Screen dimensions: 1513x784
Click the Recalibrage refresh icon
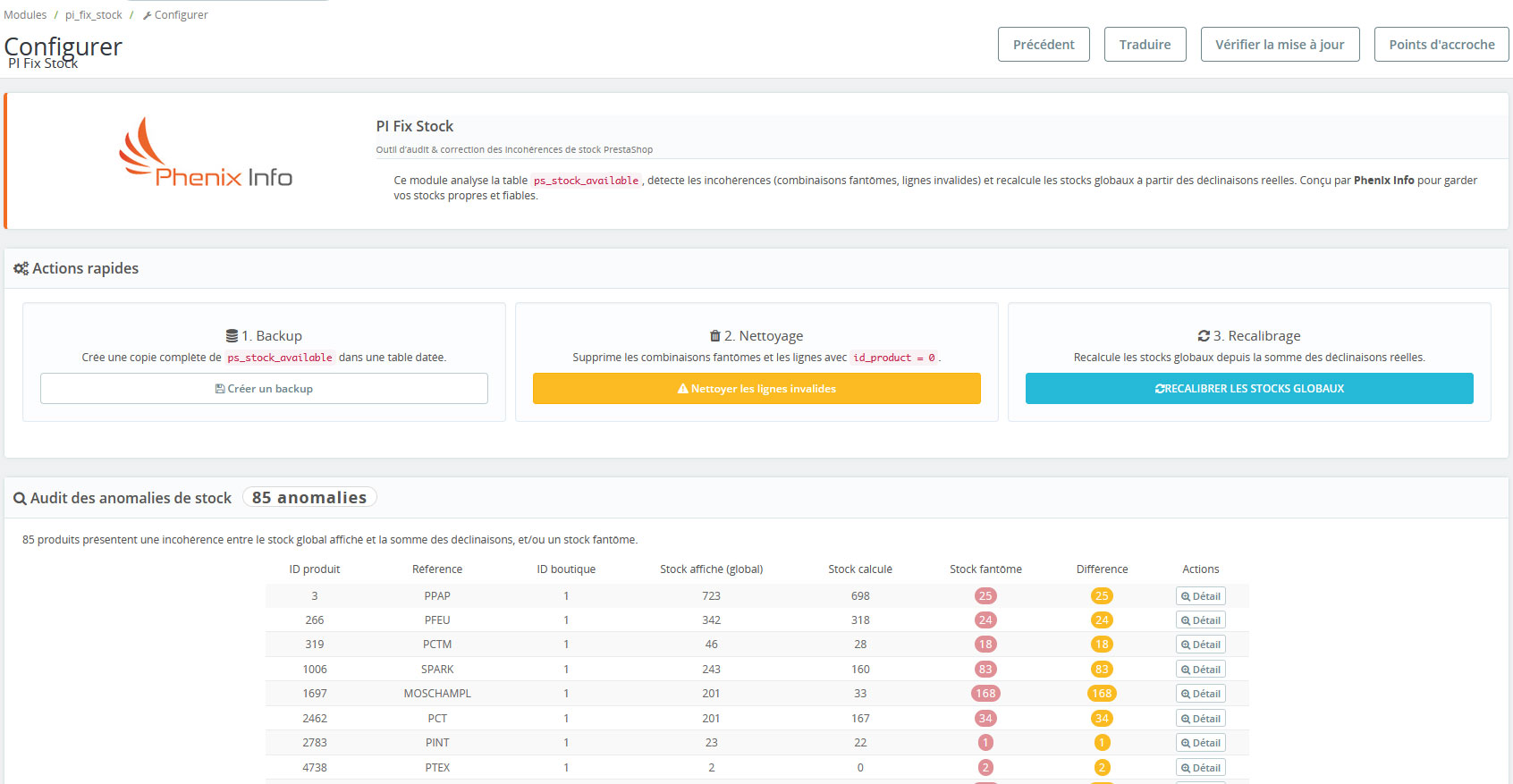(1204, 336)
